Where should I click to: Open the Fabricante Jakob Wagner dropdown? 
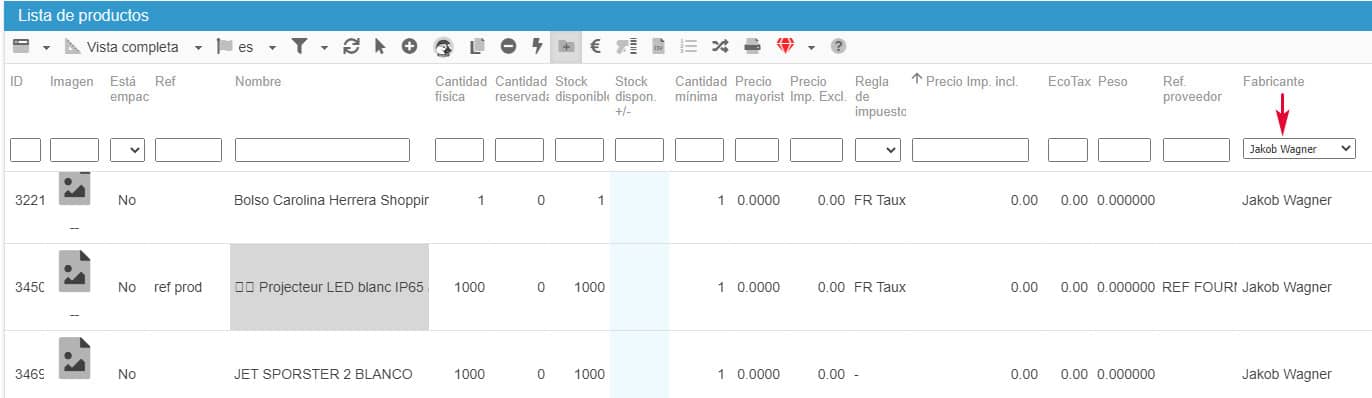tap(1299, 149)
